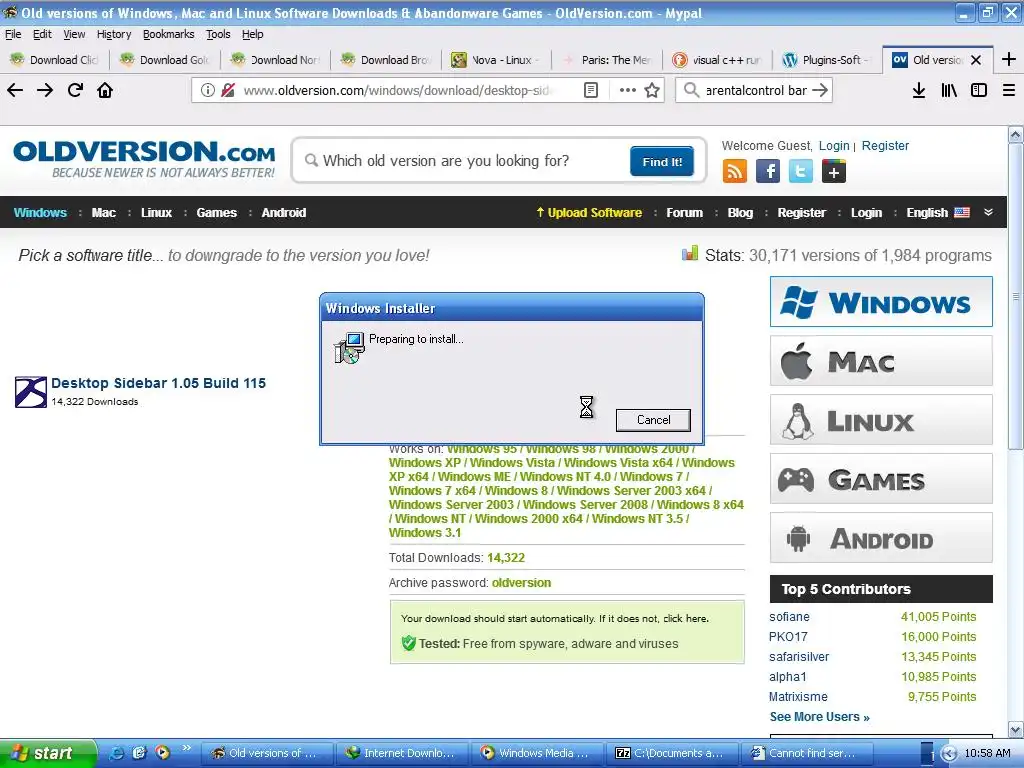
Task: Open the History menu
Action: 114,34
